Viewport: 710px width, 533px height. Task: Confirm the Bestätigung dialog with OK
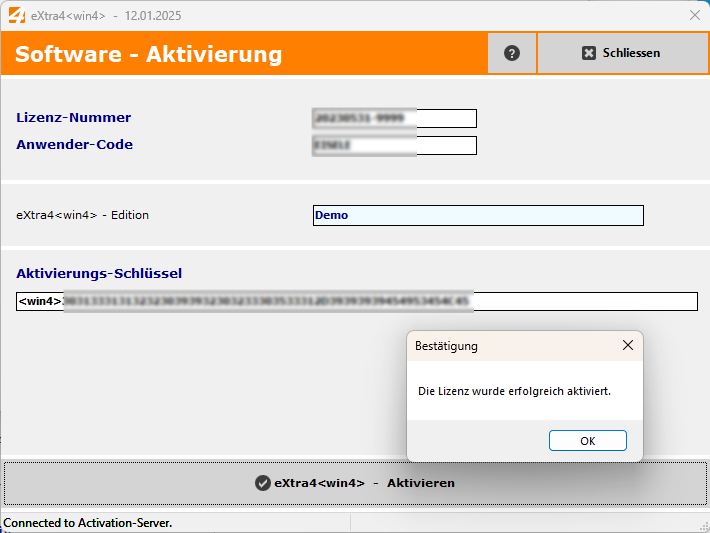(588, 441)
